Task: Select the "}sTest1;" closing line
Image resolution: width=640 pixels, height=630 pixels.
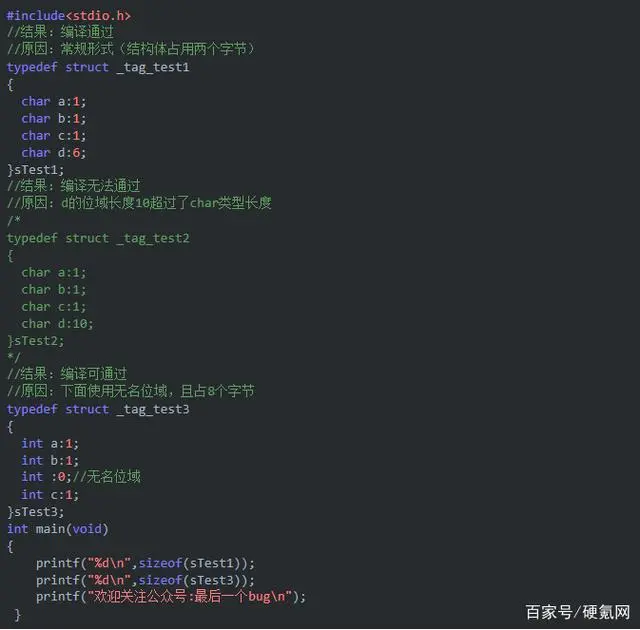Action: click(35, 169)
